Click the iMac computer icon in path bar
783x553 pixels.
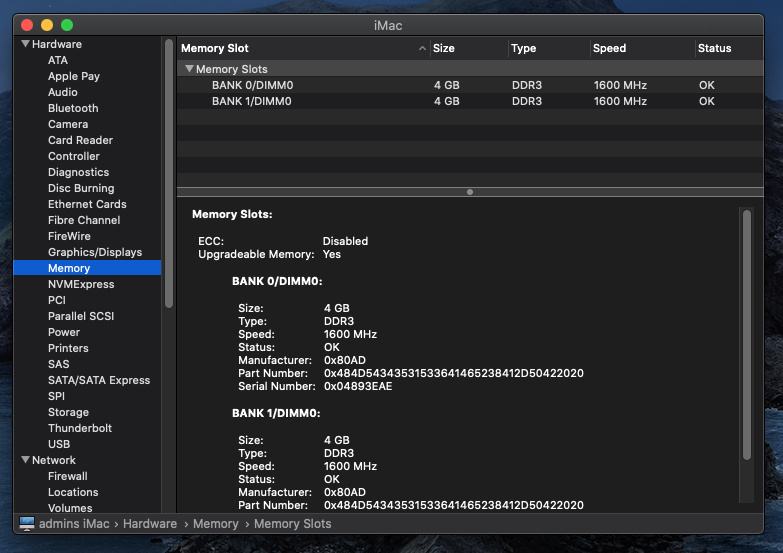(x=27, y=523)
